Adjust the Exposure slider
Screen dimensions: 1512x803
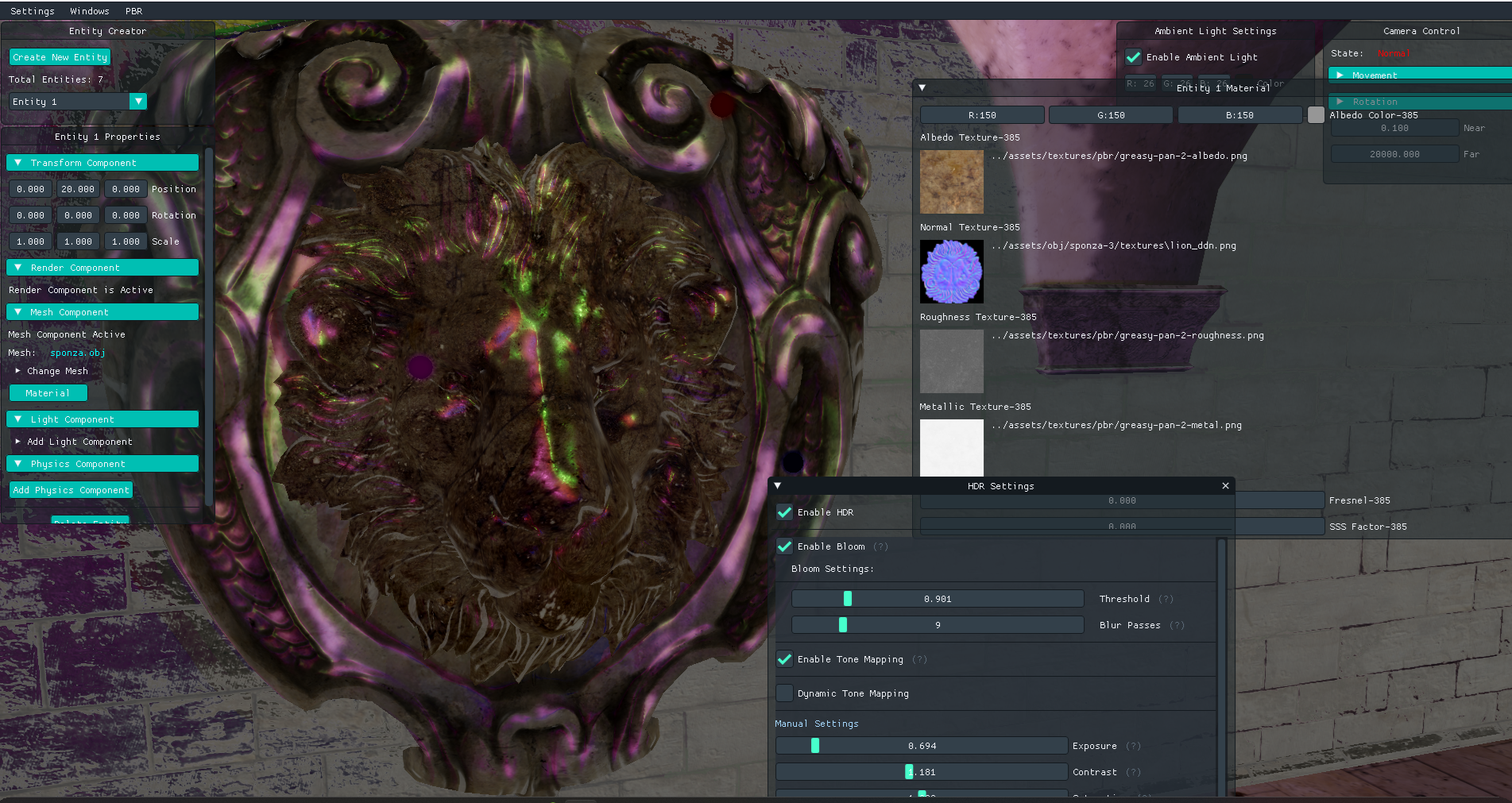pos(922,746)
